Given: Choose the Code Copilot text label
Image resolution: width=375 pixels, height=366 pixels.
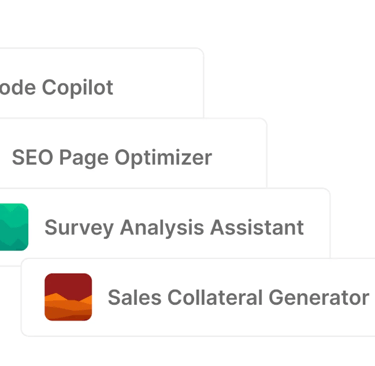Looking at the screenshot, I should pos(57,88).
